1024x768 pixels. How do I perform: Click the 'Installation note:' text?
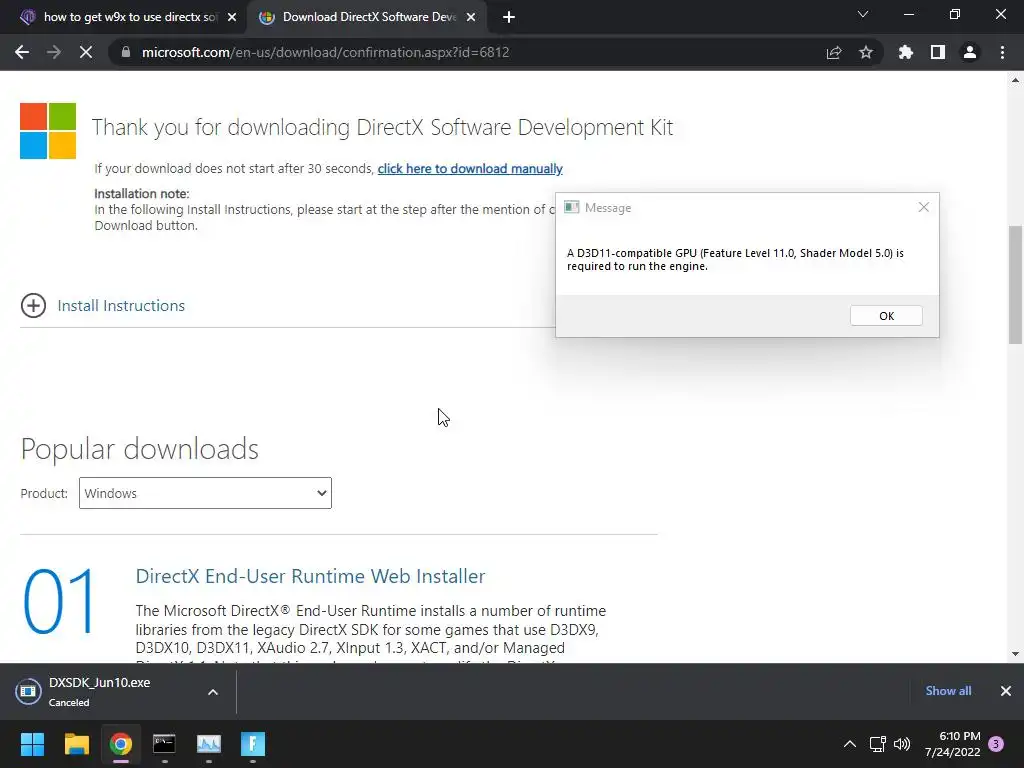tap(142, 193)
